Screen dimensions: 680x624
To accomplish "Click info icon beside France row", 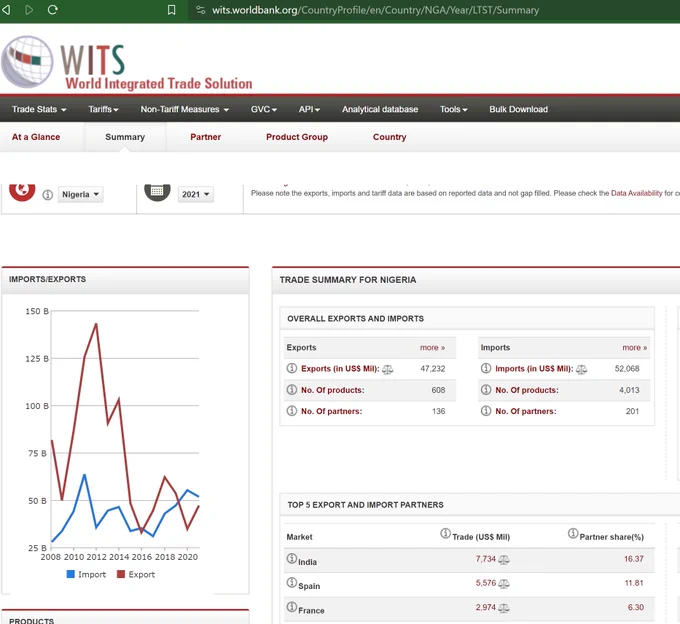I will [292, 607].
